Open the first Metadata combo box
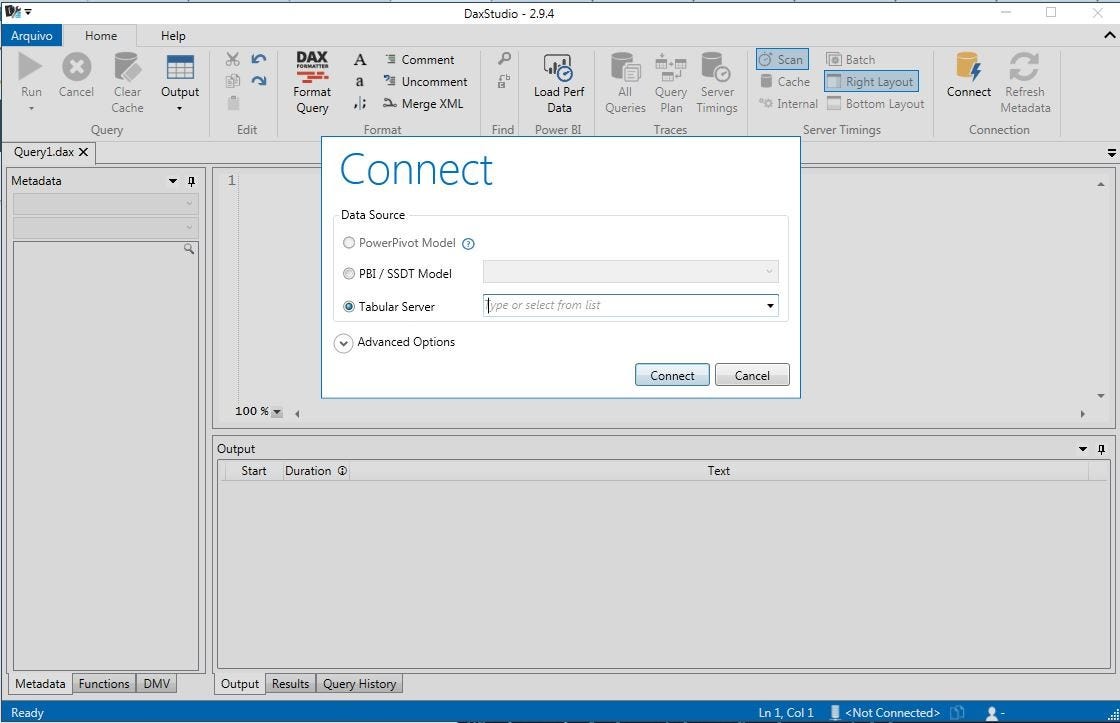This screenshot has width=1120, height=723. tap(106, 204)
